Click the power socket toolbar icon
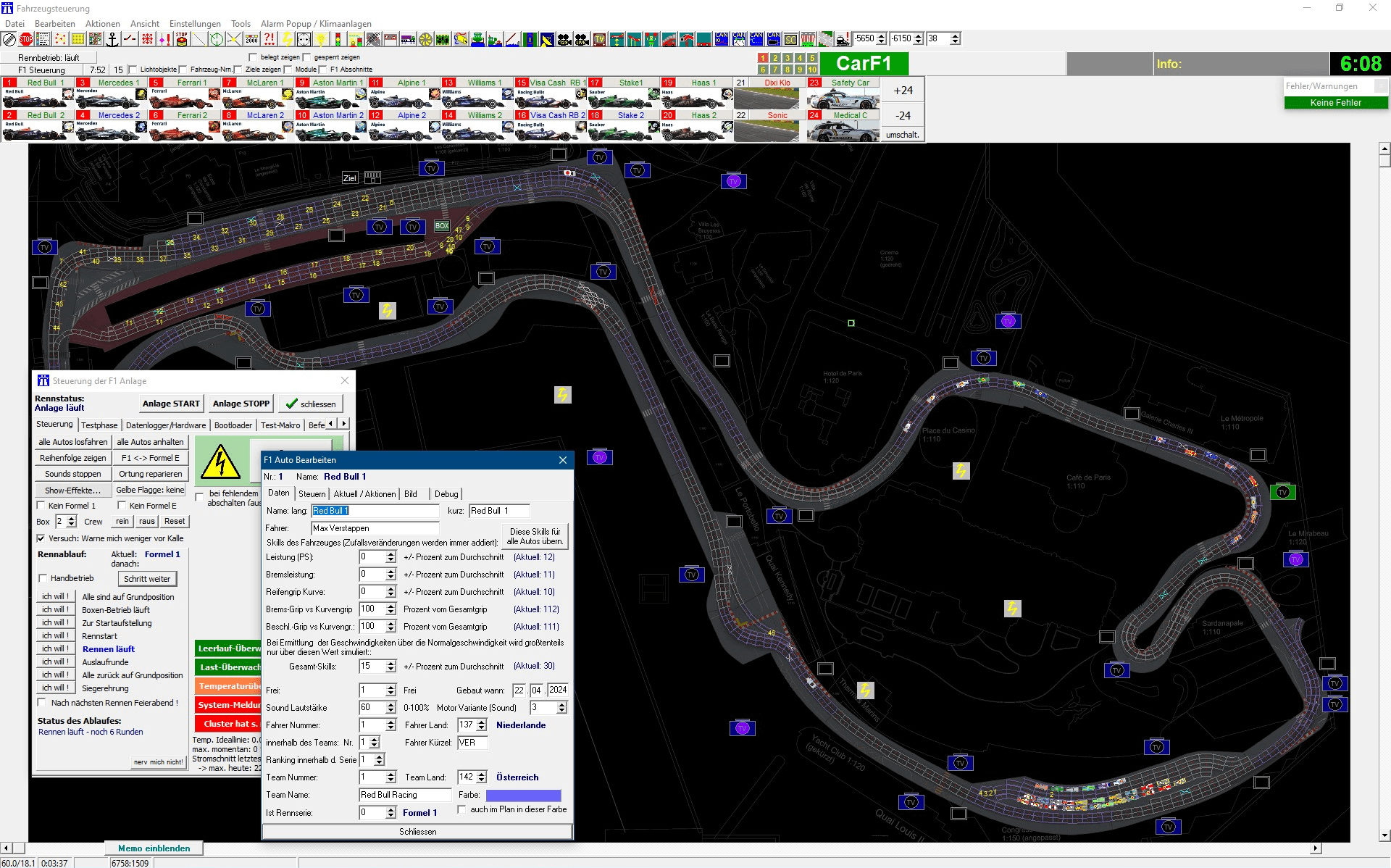This screenshot has height=868, width=1391. [304, 39]
